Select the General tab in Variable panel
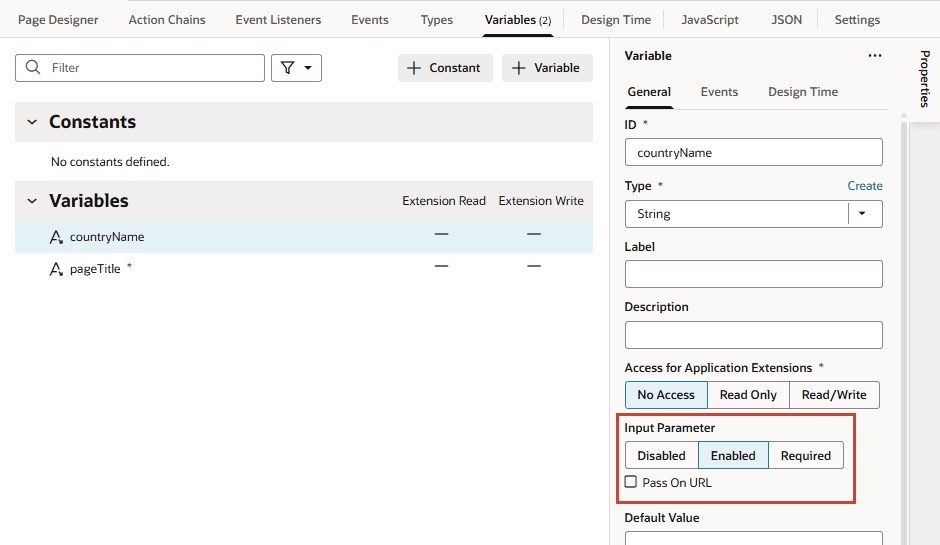 (x=649, y=92)
